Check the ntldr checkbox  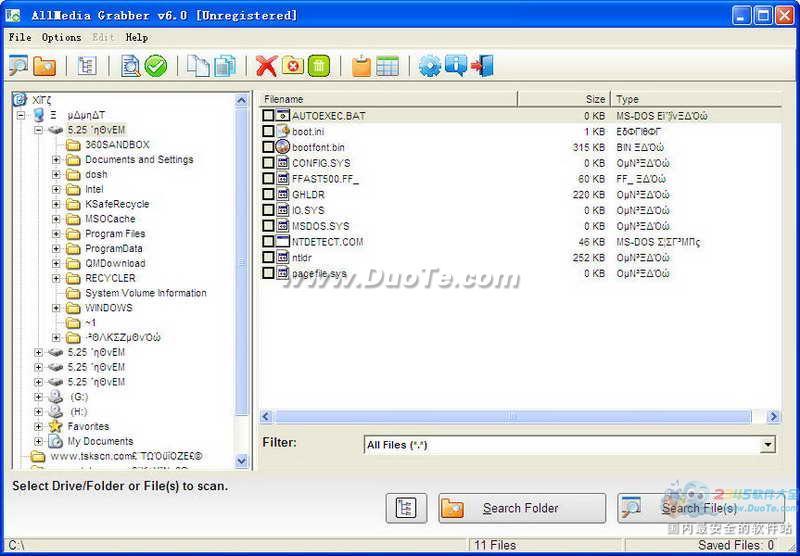click(268, 257)
